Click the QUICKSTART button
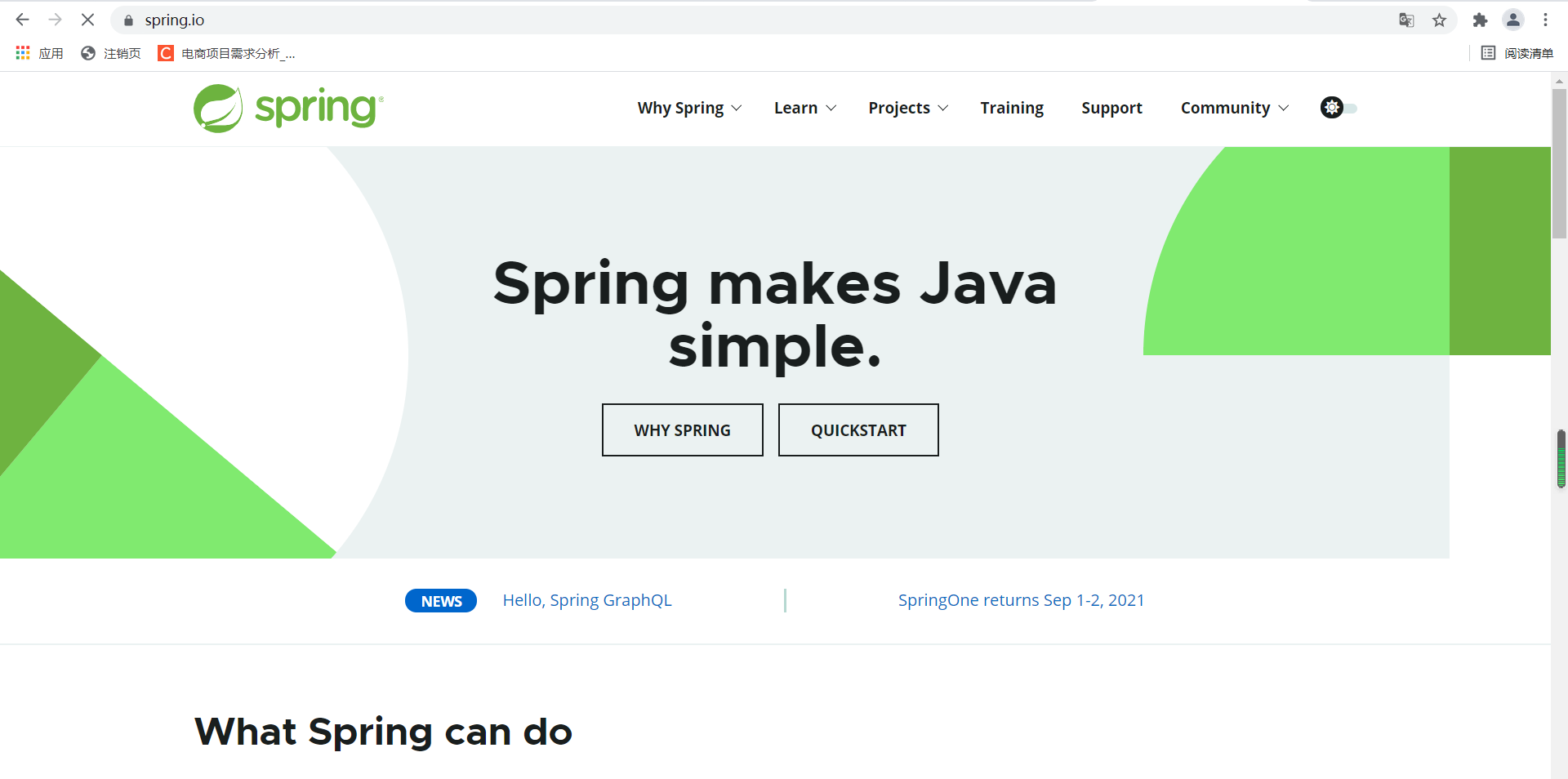 [x=858, y=430]
